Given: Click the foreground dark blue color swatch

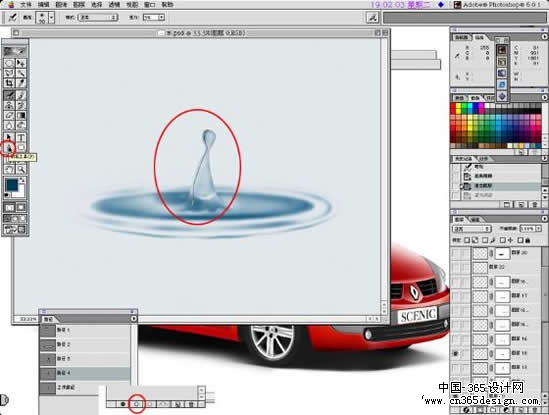Looking at the screenshot, I should pyautogui.click(x=12, y=185).
